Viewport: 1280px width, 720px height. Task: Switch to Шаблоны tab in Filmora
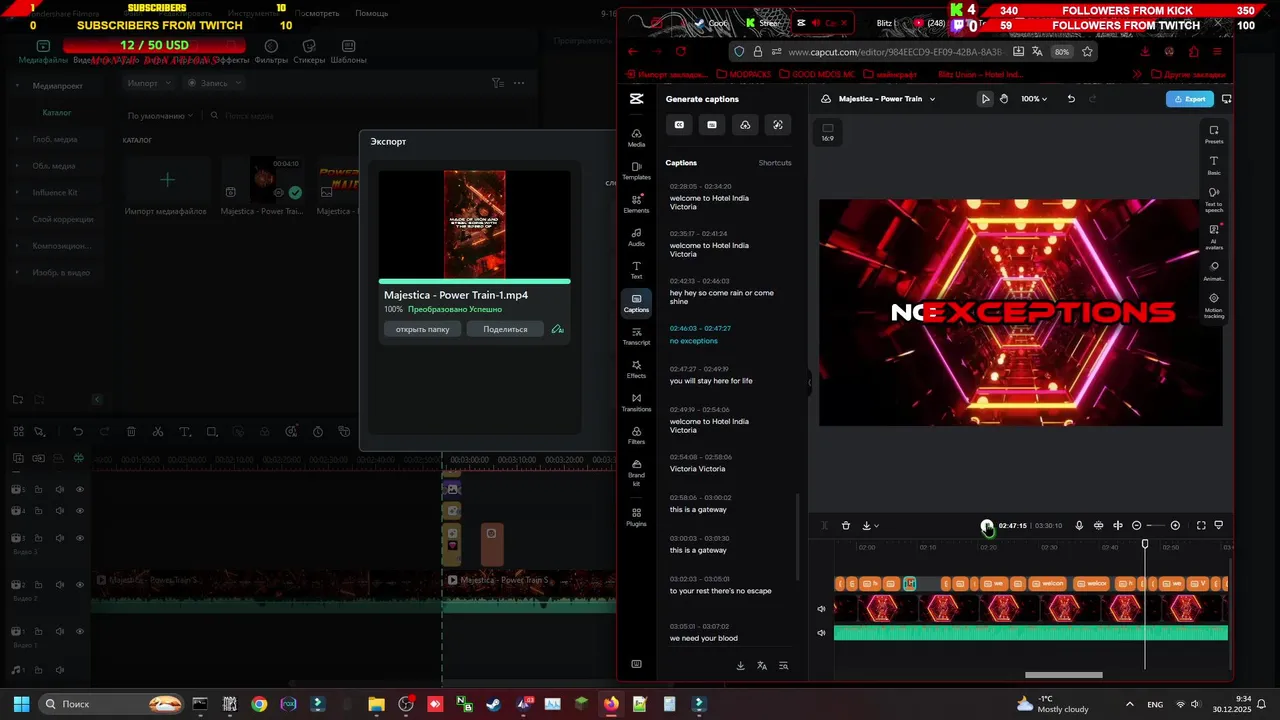(x=348, y=52)
